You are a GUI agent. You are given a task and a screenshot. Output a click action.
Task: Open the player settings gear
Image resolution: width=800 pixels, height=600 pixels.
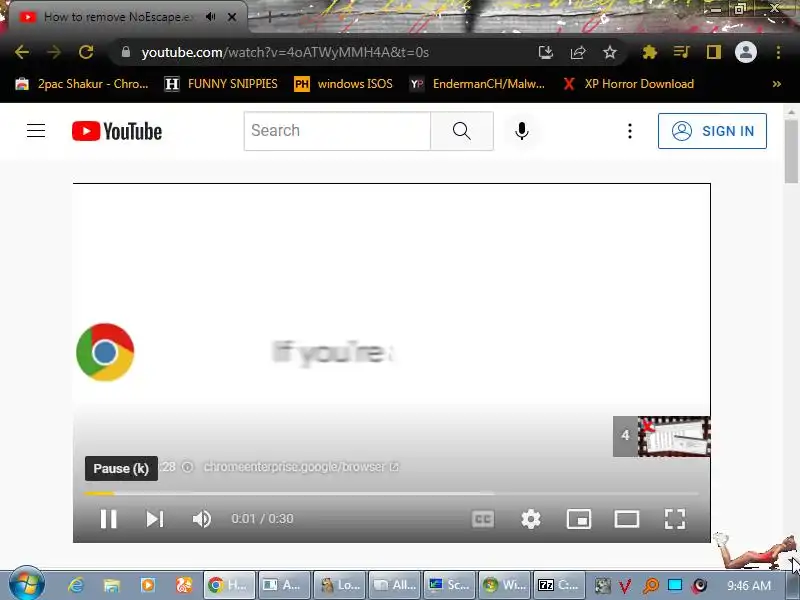531,519
